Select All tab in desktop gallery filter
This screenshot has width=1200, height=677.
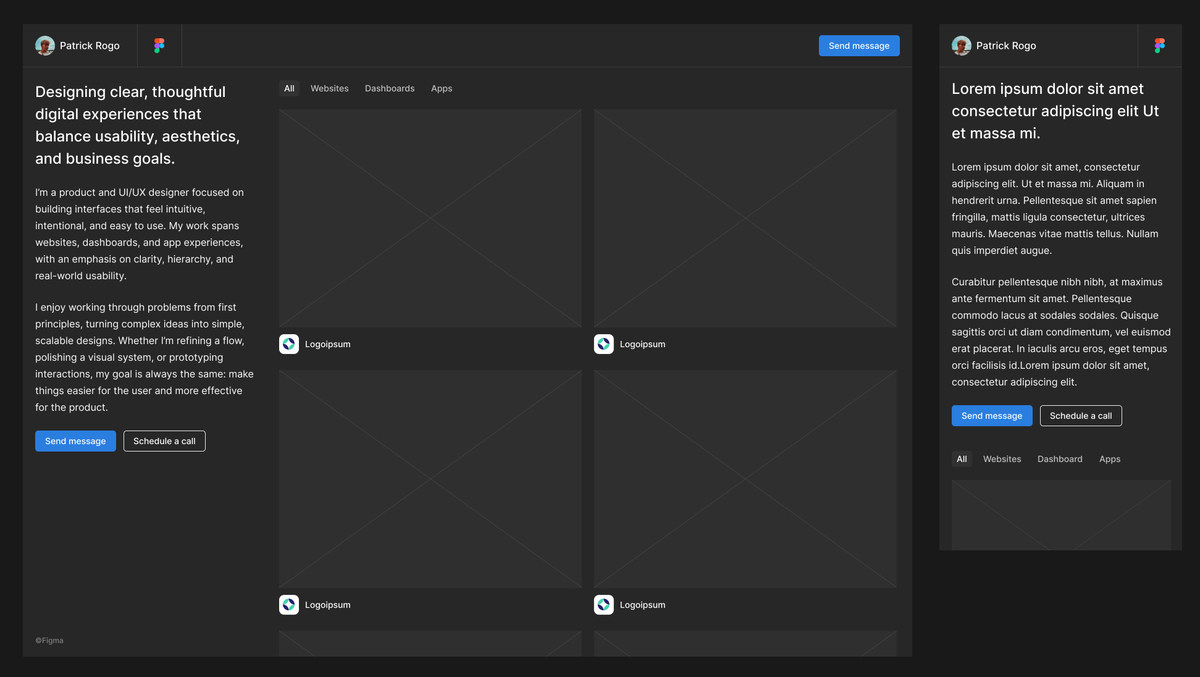289,89
